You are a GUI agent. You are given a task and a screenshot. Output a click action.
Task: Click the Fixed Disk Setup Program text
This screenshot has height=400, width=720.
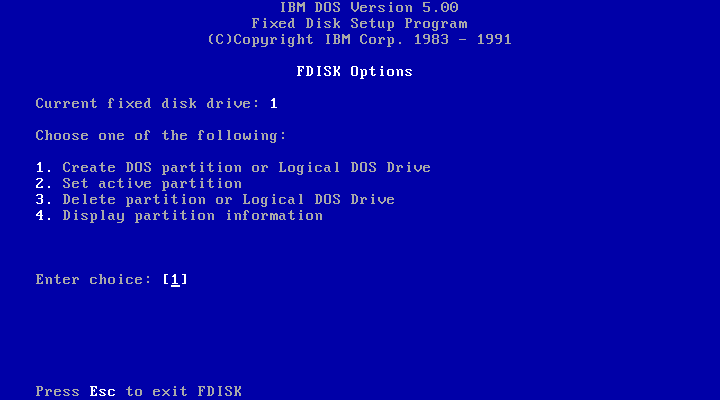click(x=360, y=24)
